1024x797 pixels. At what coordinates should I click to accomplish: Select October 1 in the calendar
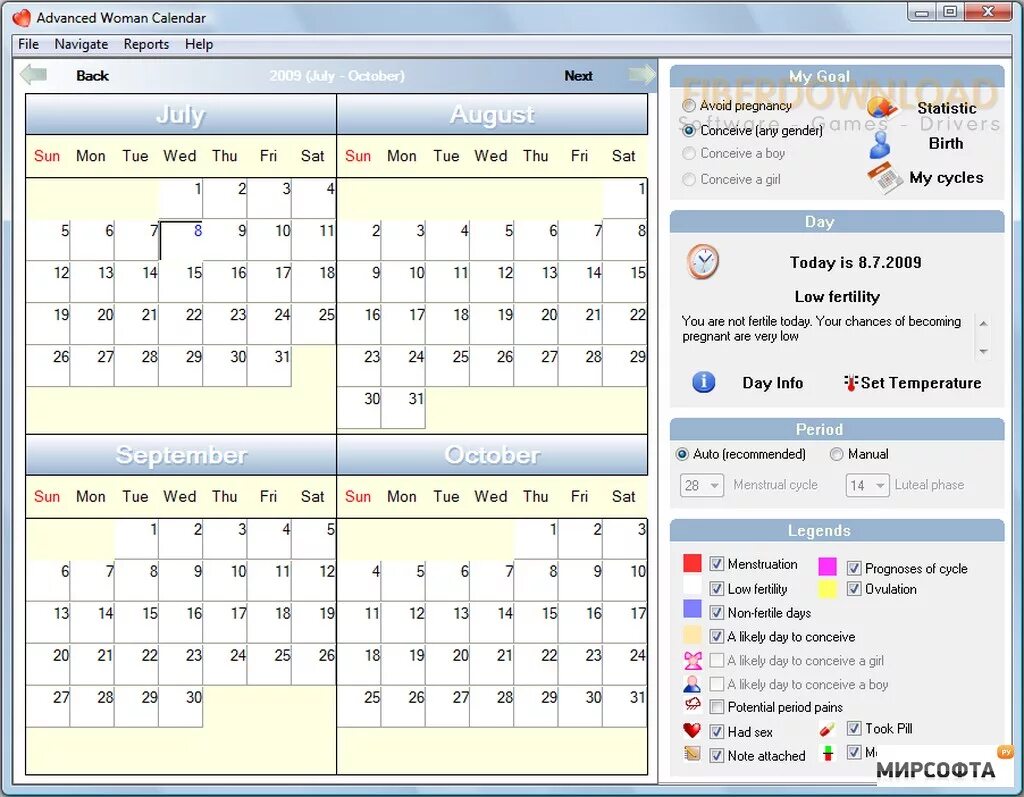tap(536, 538)
